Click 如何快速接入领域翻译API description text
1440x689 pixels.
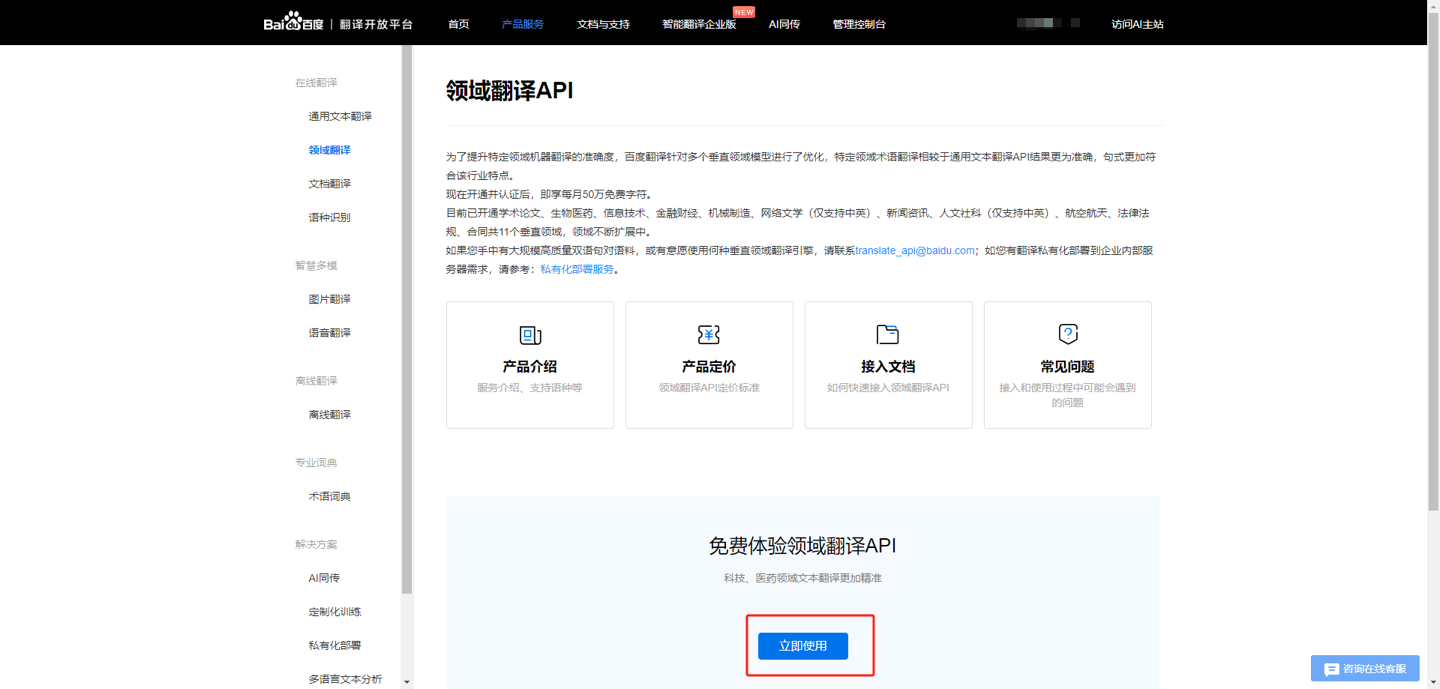tap(888, 388)
